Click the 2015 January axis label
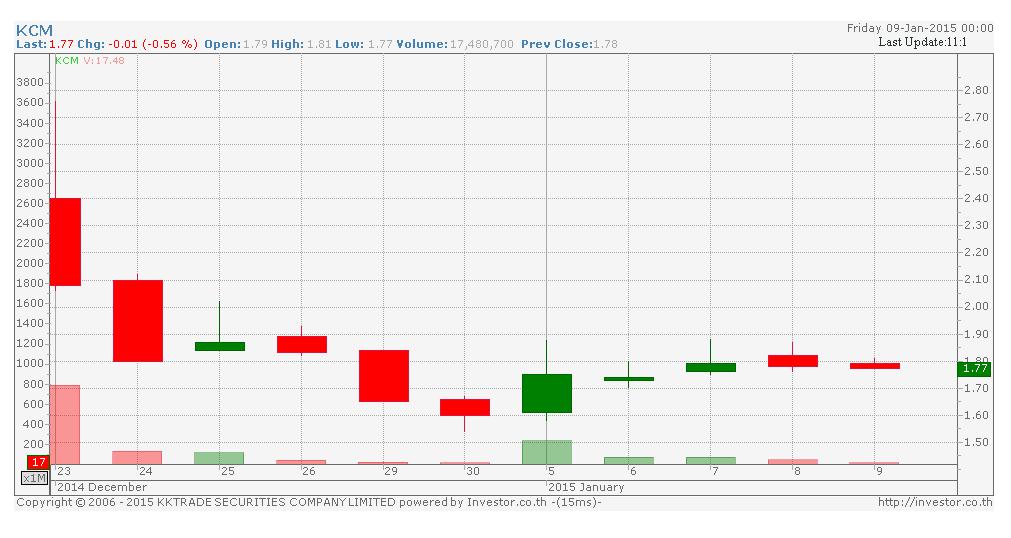Viewport: 1011px width, 538px height. tap(586, 487)
